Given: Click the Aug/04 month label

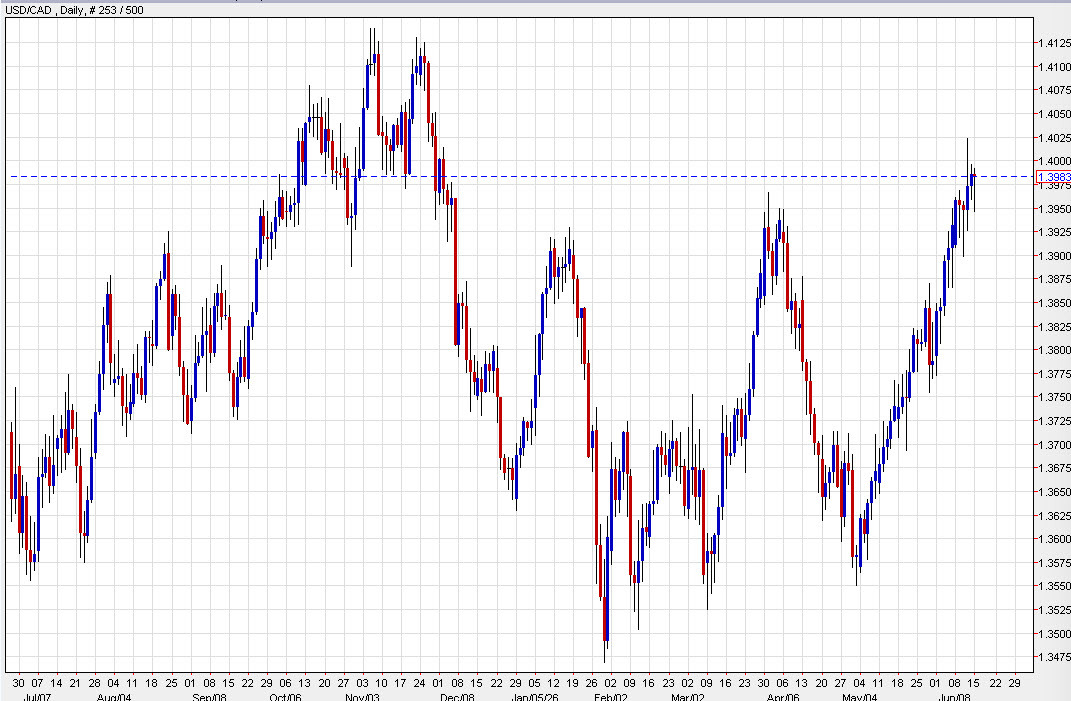Looking at the screenshot, I should (x=114, y=697).
